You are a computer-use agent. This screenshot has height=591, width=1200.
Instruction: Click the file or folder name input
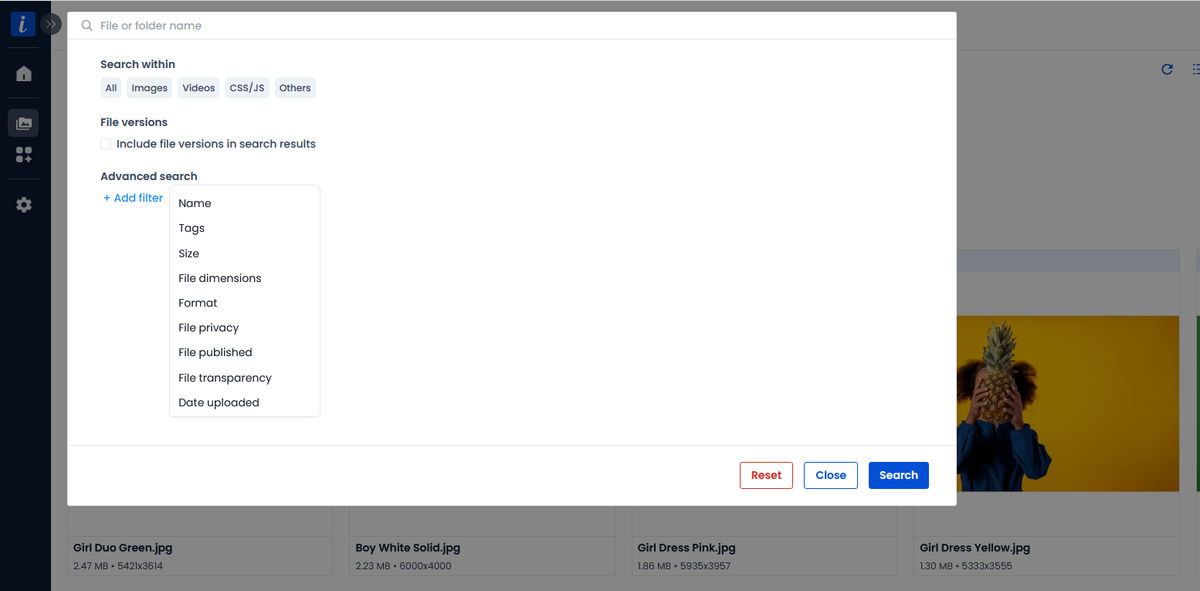pos(300,25)
